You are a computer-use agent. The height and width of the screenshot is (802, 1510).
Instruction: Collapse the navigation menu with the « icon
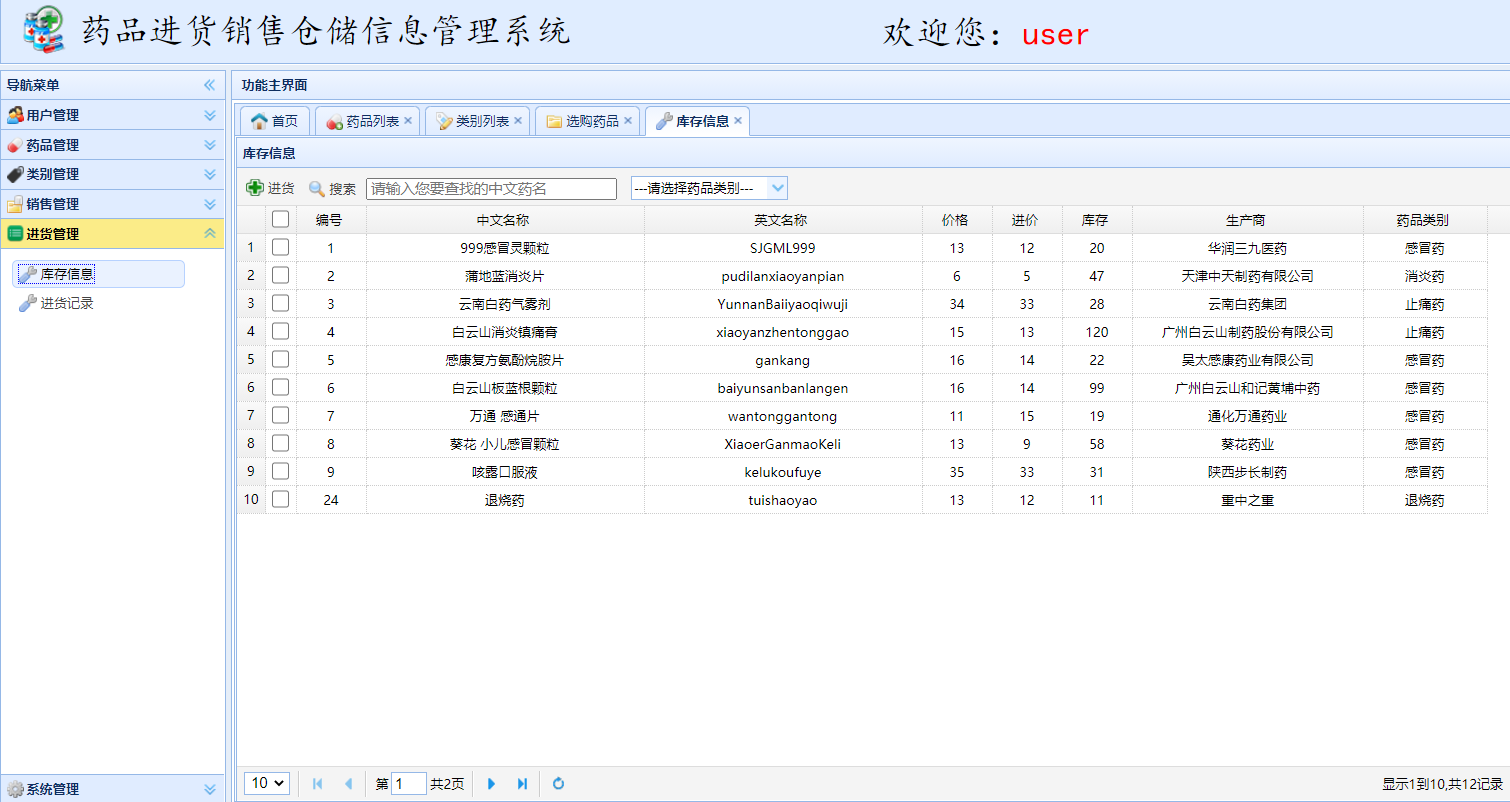pos(209,85)
